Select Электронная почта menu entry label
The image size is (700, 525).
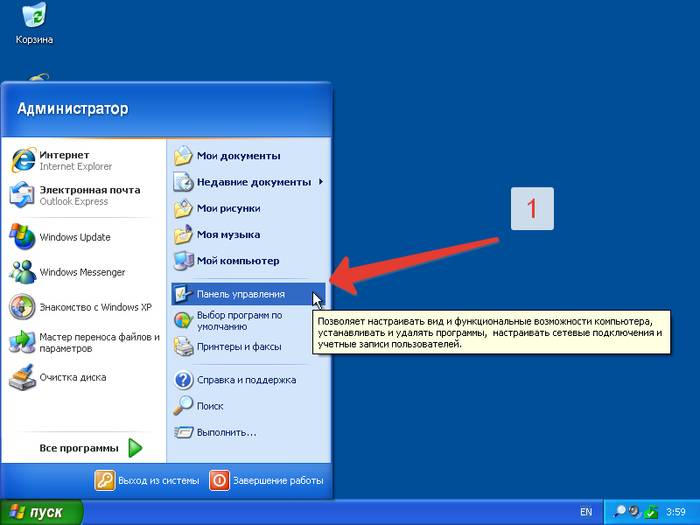tap(90, 196)
